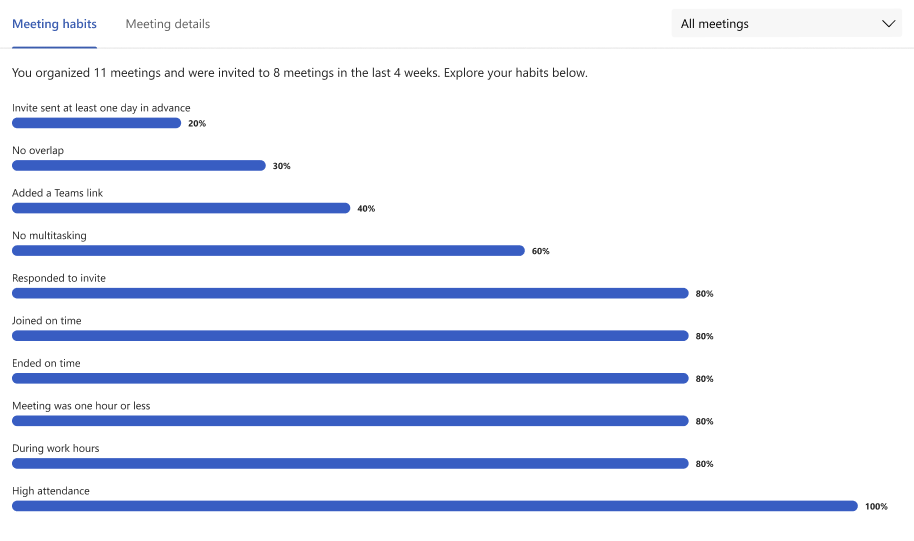
Task: Click the 100% value for High attendance
Action: coord(876,507)
